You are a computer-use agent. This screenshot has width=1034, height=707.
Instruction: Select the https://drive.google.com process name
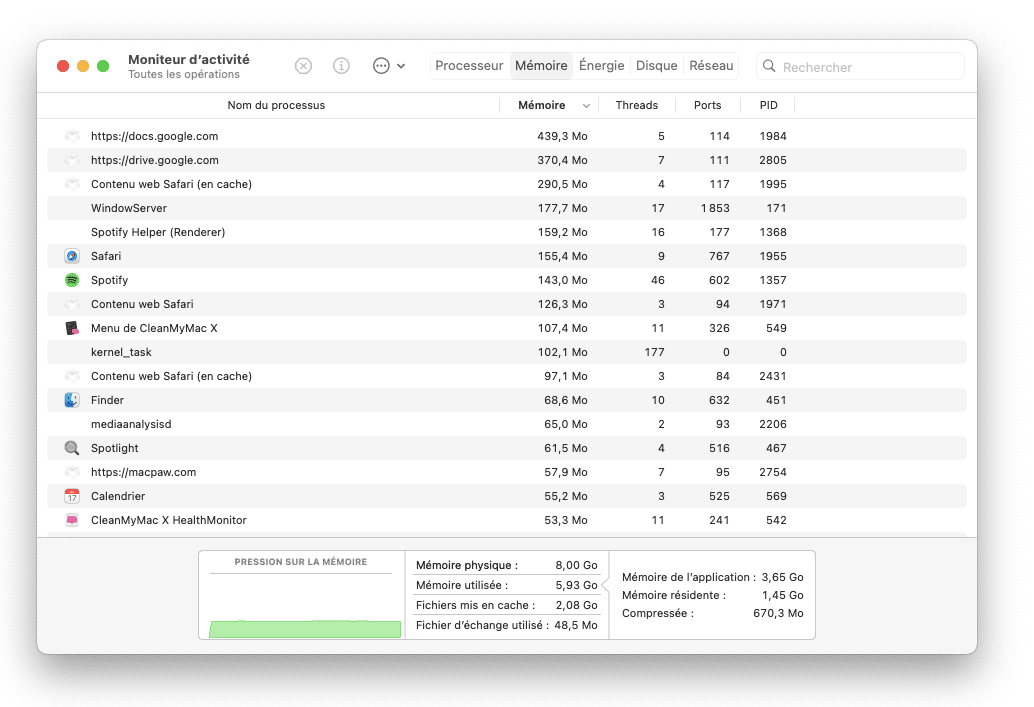pos(154,160)
